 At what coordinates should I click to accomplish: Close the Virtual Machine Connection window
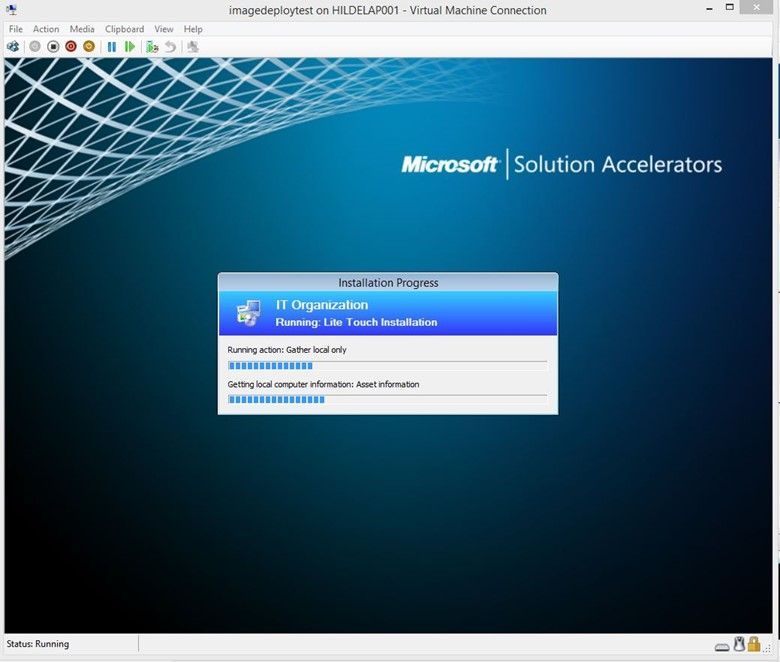pyautogui.click(x=756, y=7)
